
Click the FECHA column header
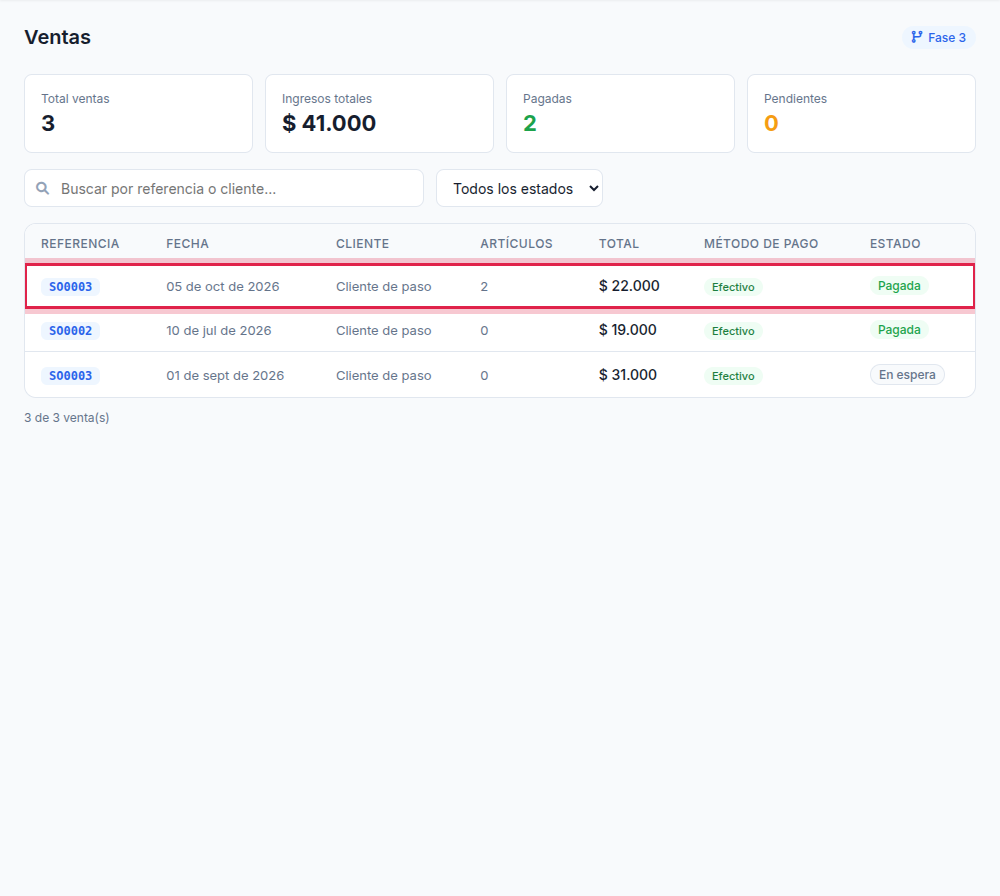click(188, 244)
